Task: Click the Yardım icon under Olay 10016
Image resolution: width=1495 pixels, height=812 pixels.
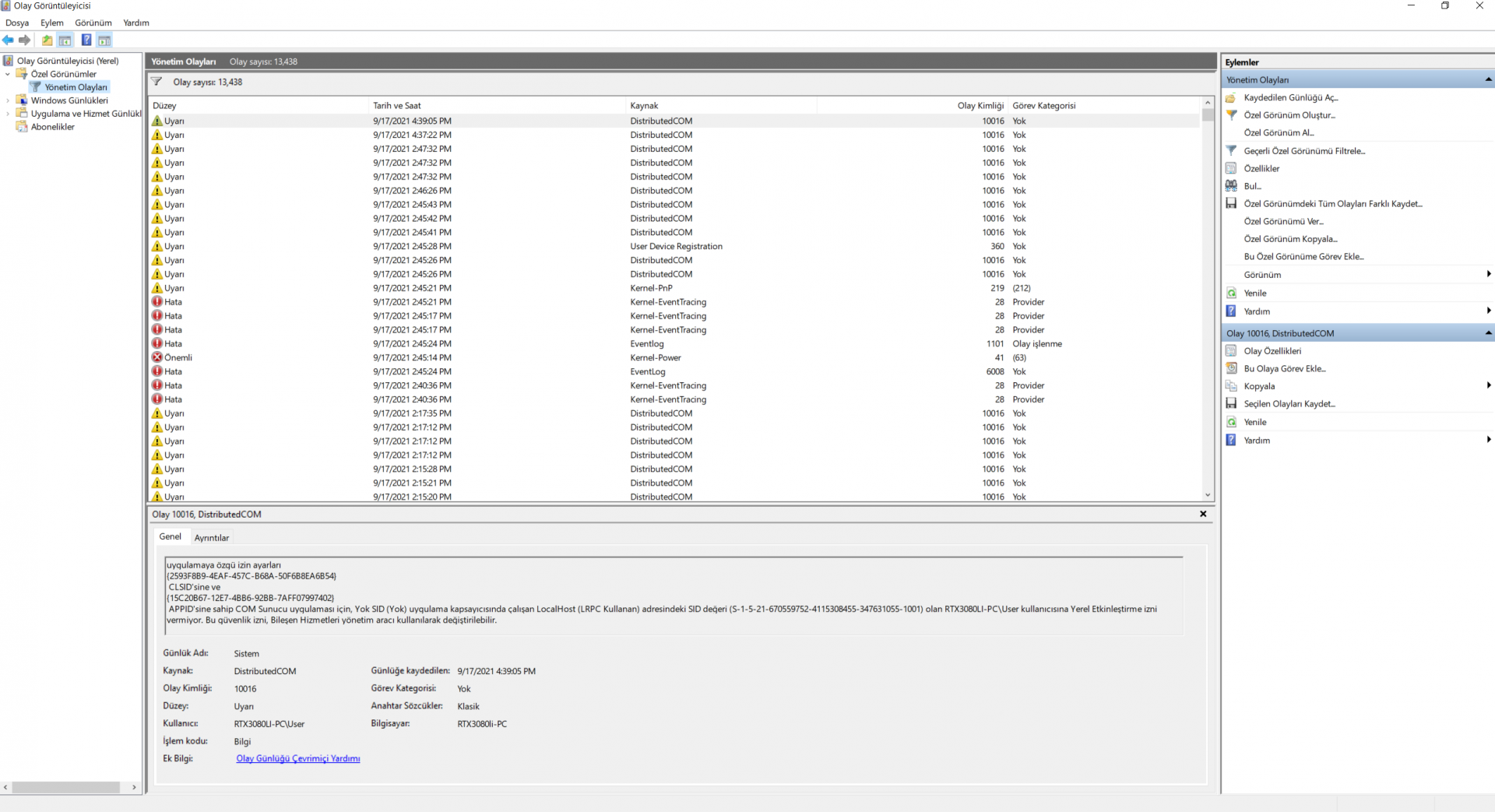Action: 1231,440
